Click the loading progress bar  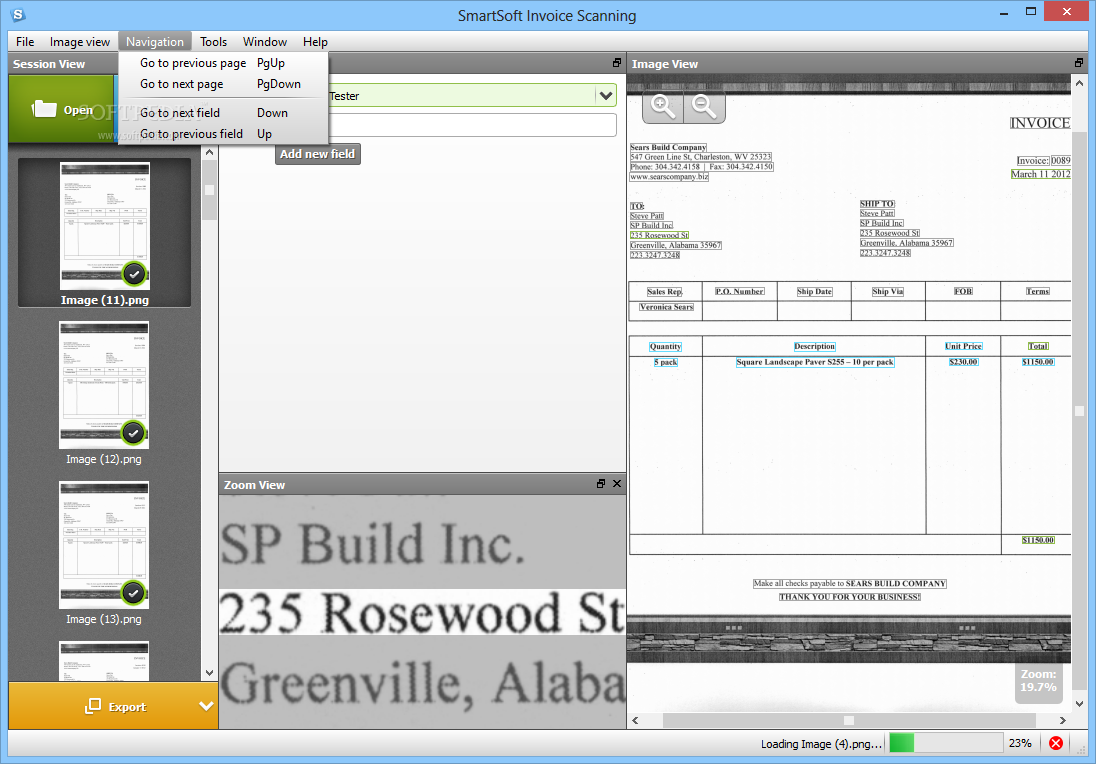click(945, 742)
